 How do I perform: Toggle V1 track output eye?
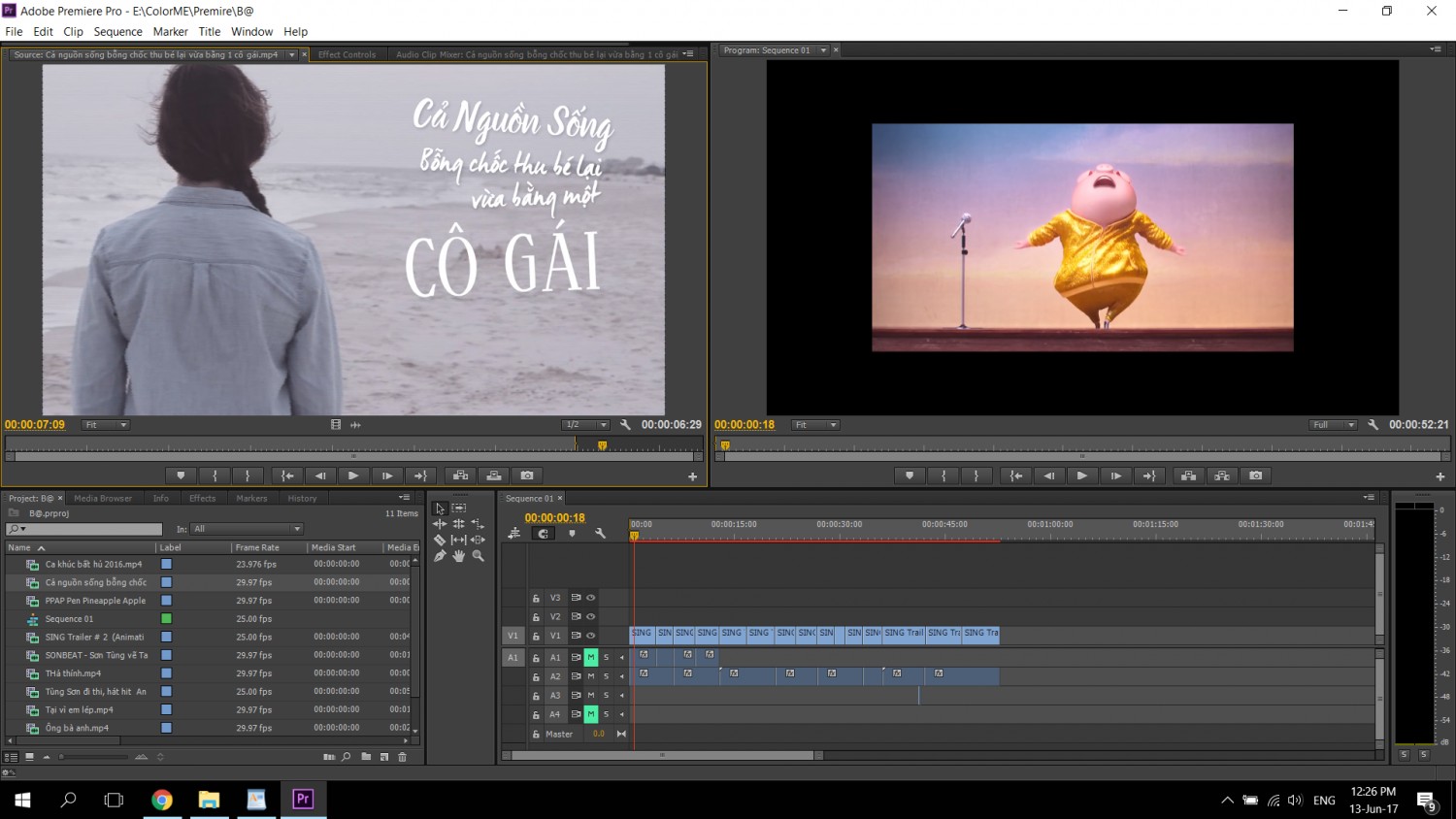tap(590, 636)
